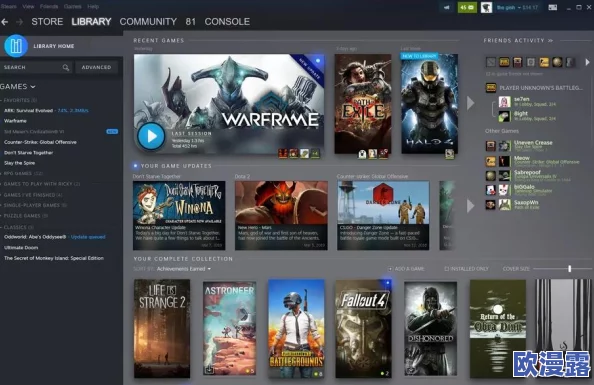Open the PUBG icon beside Player Unknown's Battlegrounds header

[x=491, y=88]
